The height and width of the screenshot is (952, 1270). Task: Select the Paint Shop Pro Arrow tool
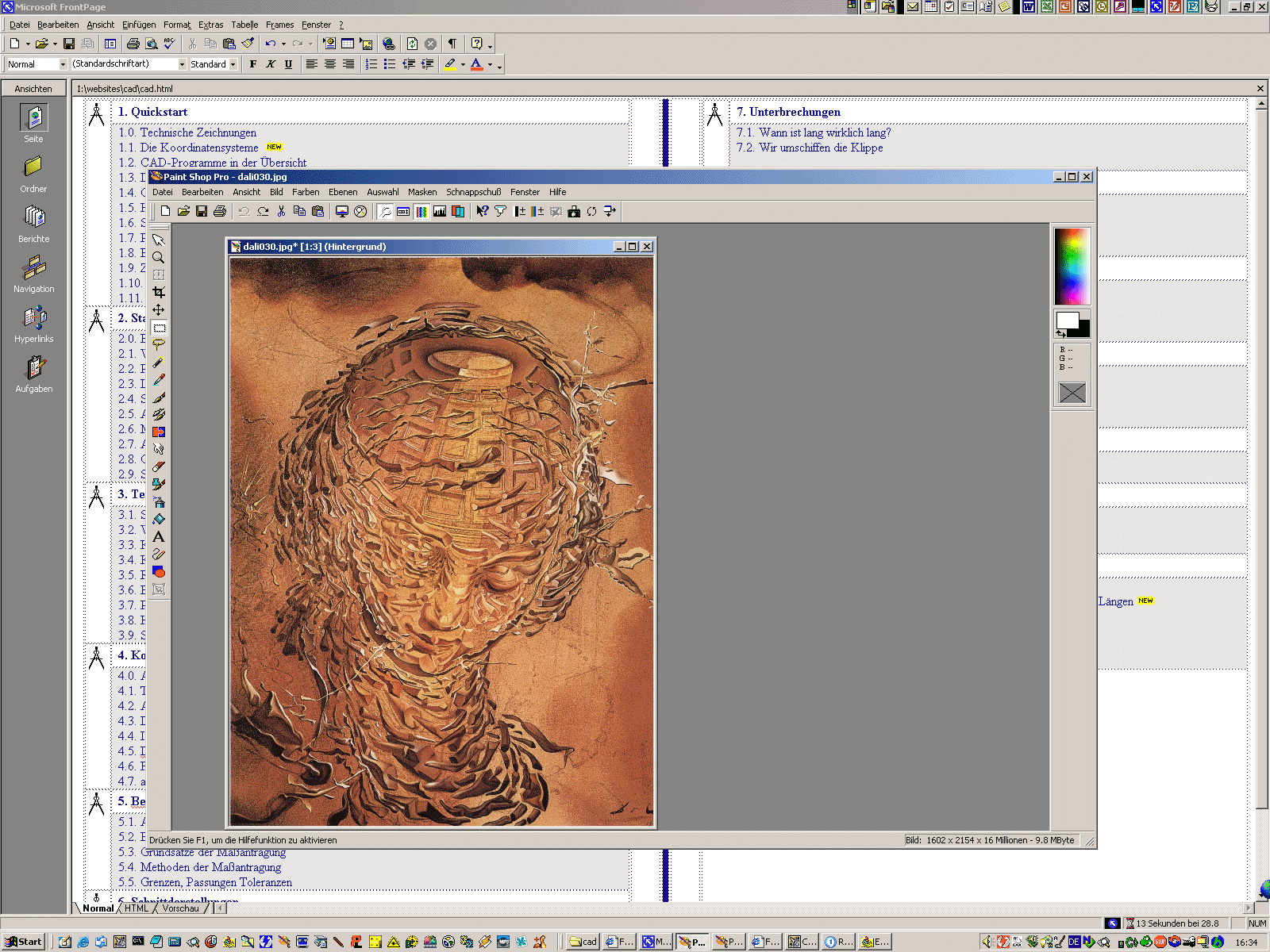click(x=159, y=240)
